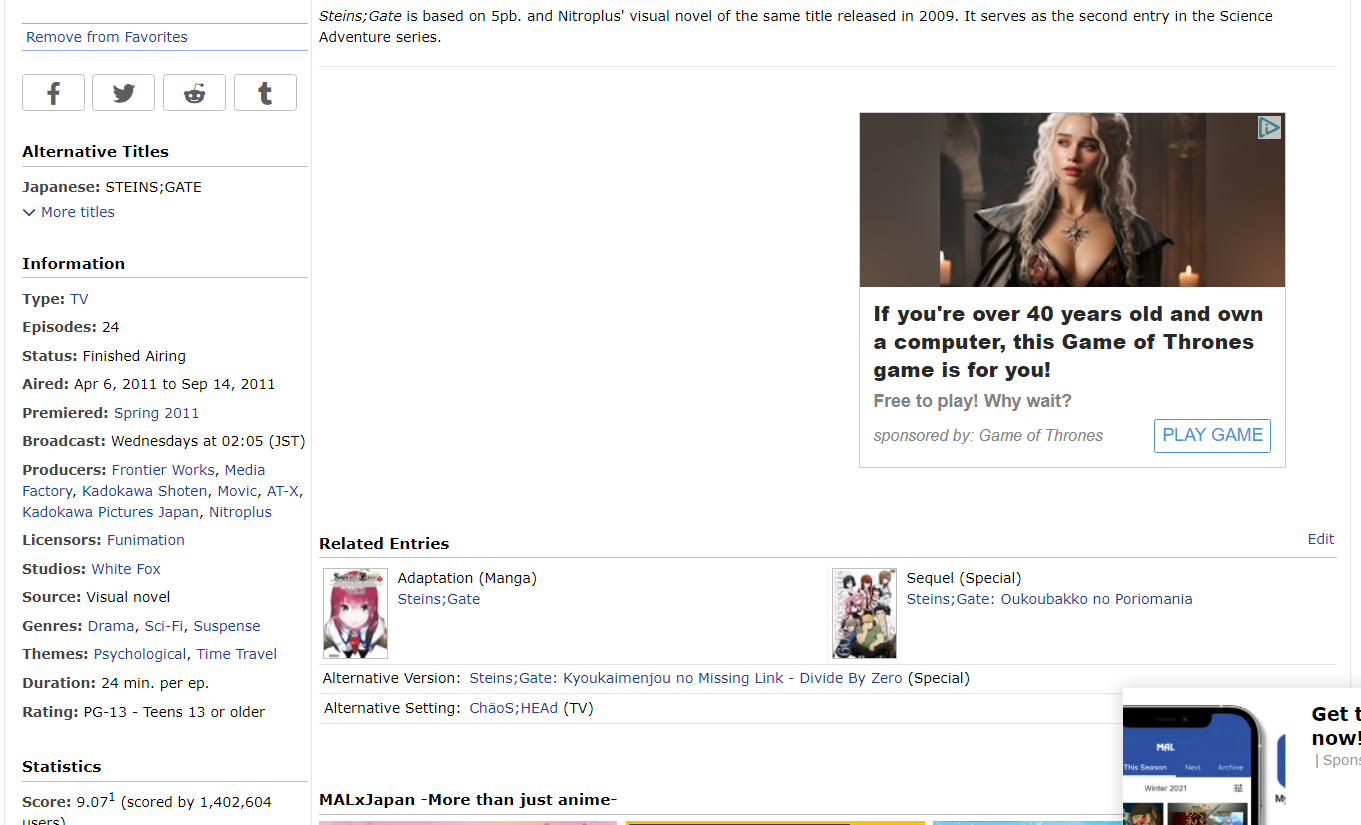Click 'Statistics' section heading
The width and height of the screenshot is (1361, 825).
pos(62,767)
